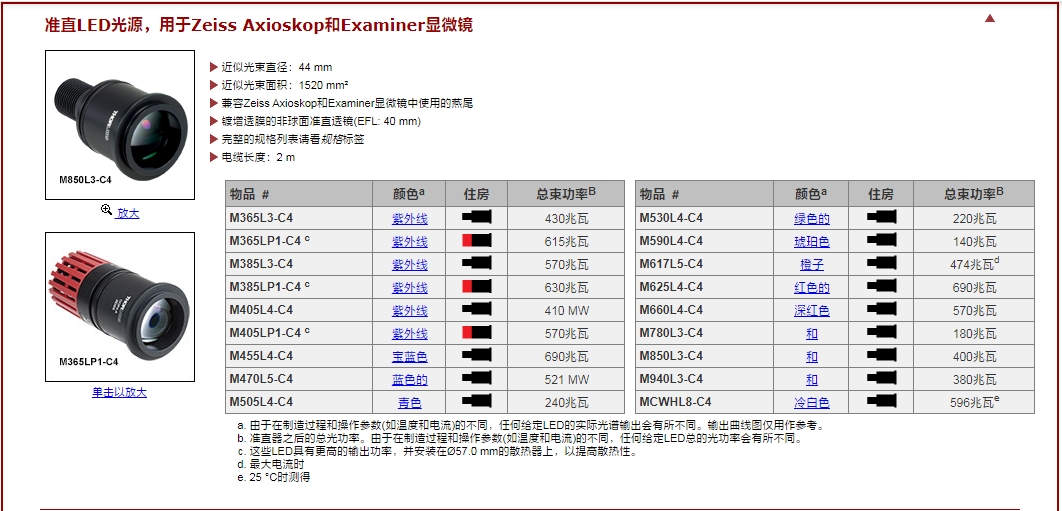
Task: Click the 430兆瓦 power value
Action: pyautogui.click(x=567, y=219)
